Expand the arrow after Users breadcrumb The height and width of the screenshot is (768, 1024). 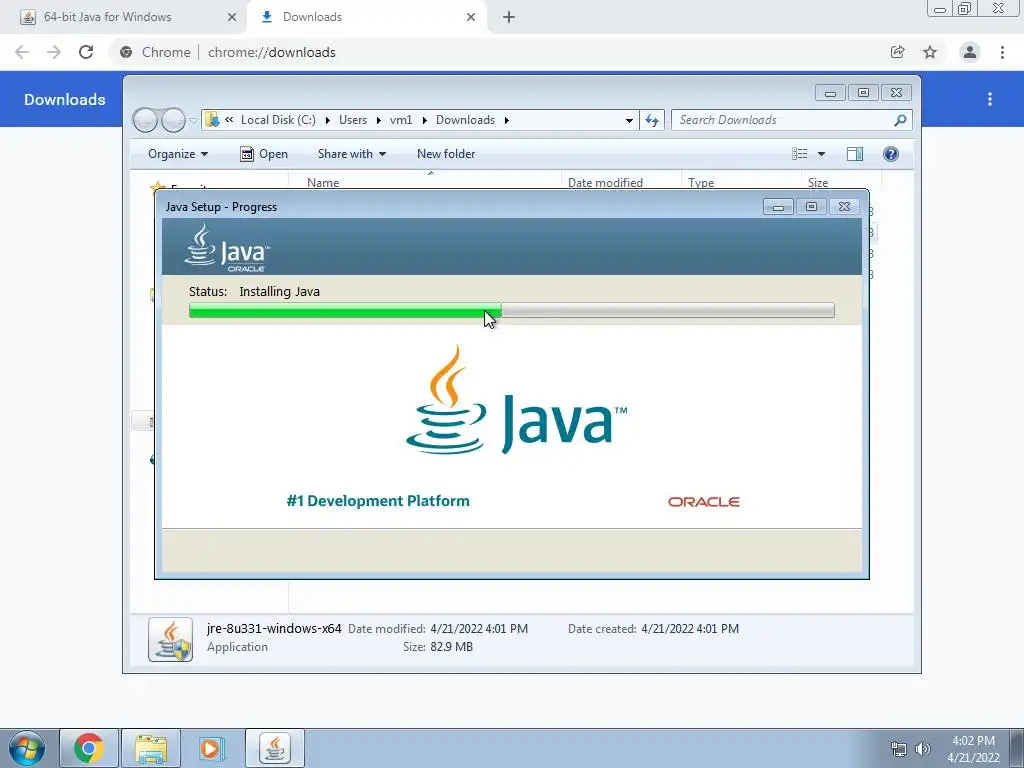click(x=379, y=120)
